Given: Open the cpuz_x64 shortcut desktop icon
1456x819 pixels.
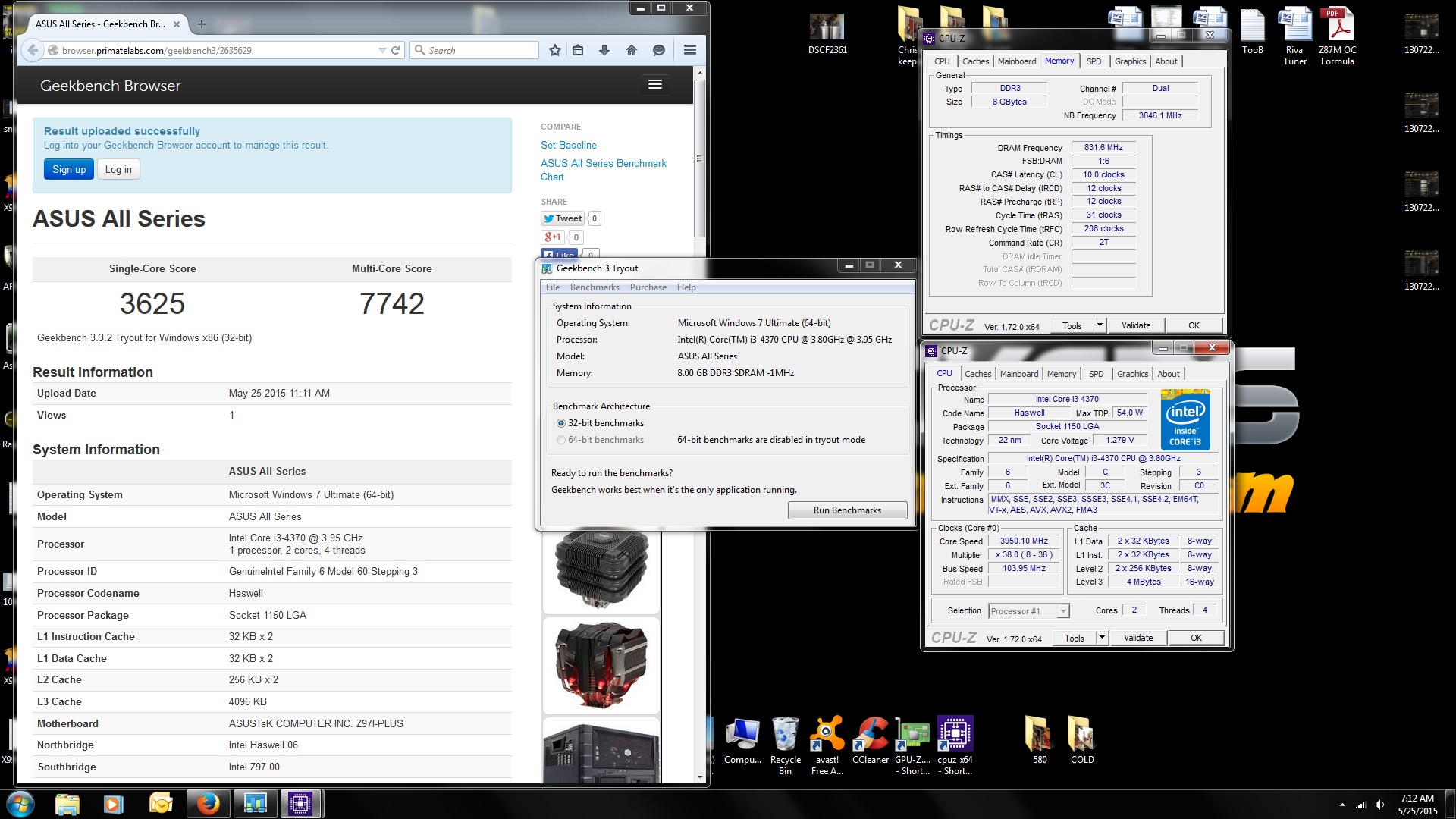Looking at the screenshot, I should point(955,746).
